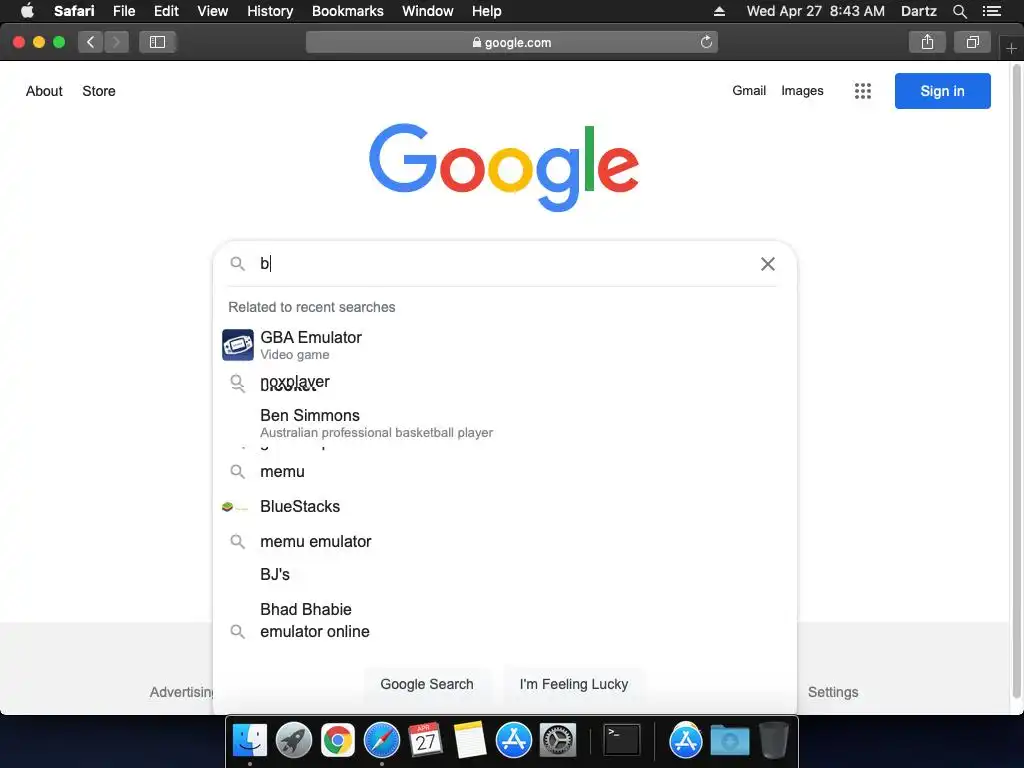Open the Gmail link
Viewport: 1024px width, 768px height.
pos(748,91)
